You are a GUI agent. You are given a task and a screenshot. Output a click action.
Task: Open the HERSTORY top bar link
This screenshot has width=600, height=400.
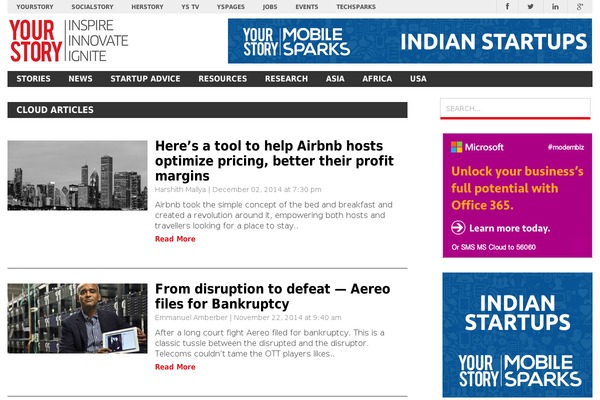(147, 7)
